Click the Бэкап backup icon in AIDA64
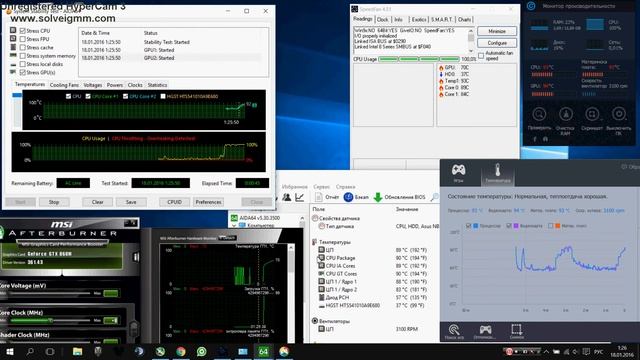The height and width of the screenshot is (360, 640). 348,197
